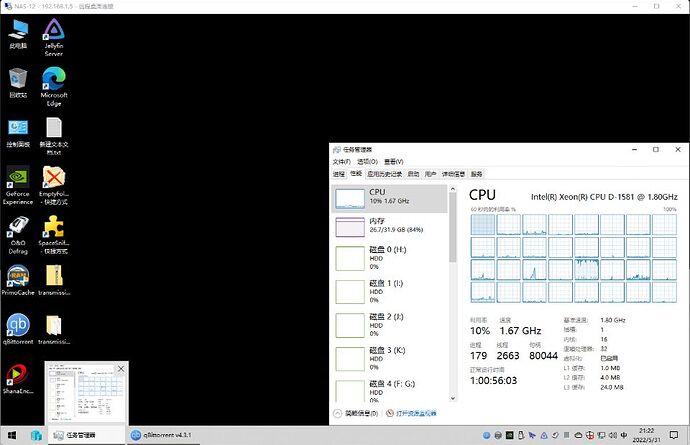Close the Task Manager taskbar preview thumbnail

pos(121,370)
